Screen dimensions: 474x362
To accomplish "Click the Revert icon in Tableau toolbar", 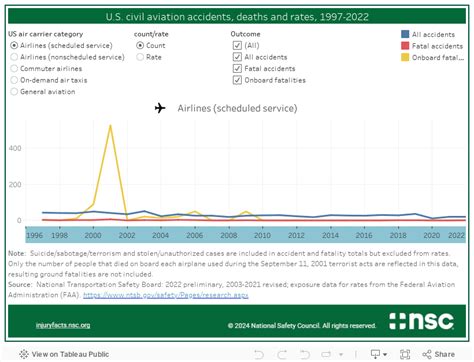I will click(305, 354).
